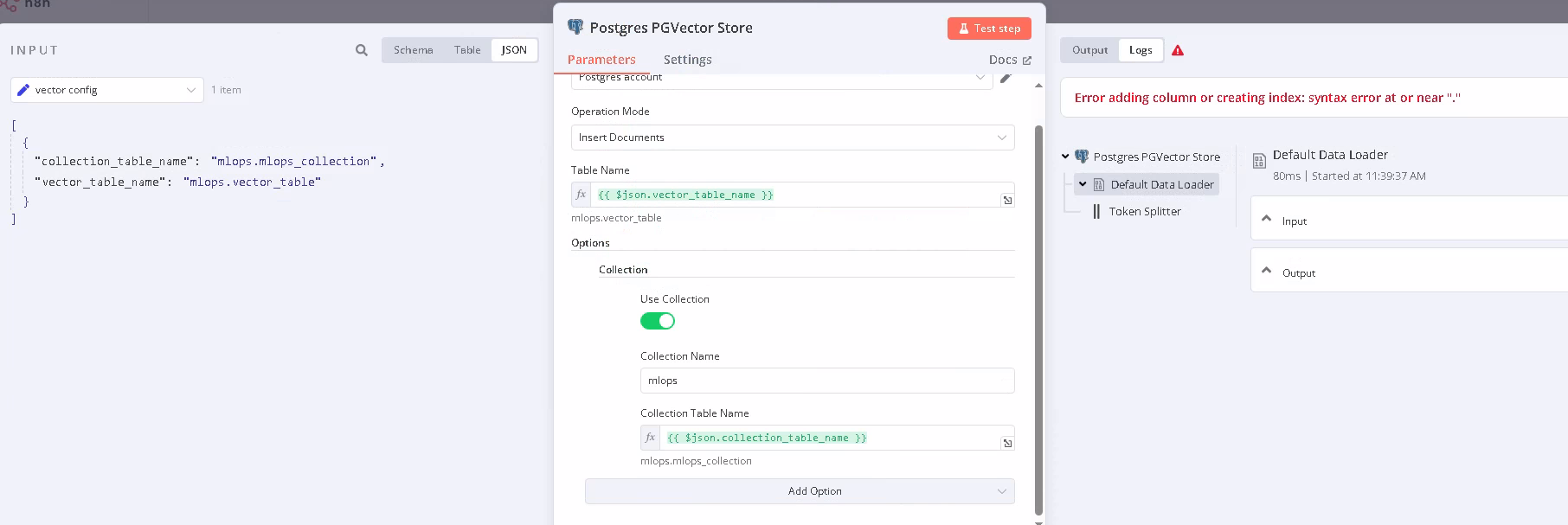Click the pencil edit credential icon
The height and width of the screenshot is (525, 1568).
coord(1006,78)
